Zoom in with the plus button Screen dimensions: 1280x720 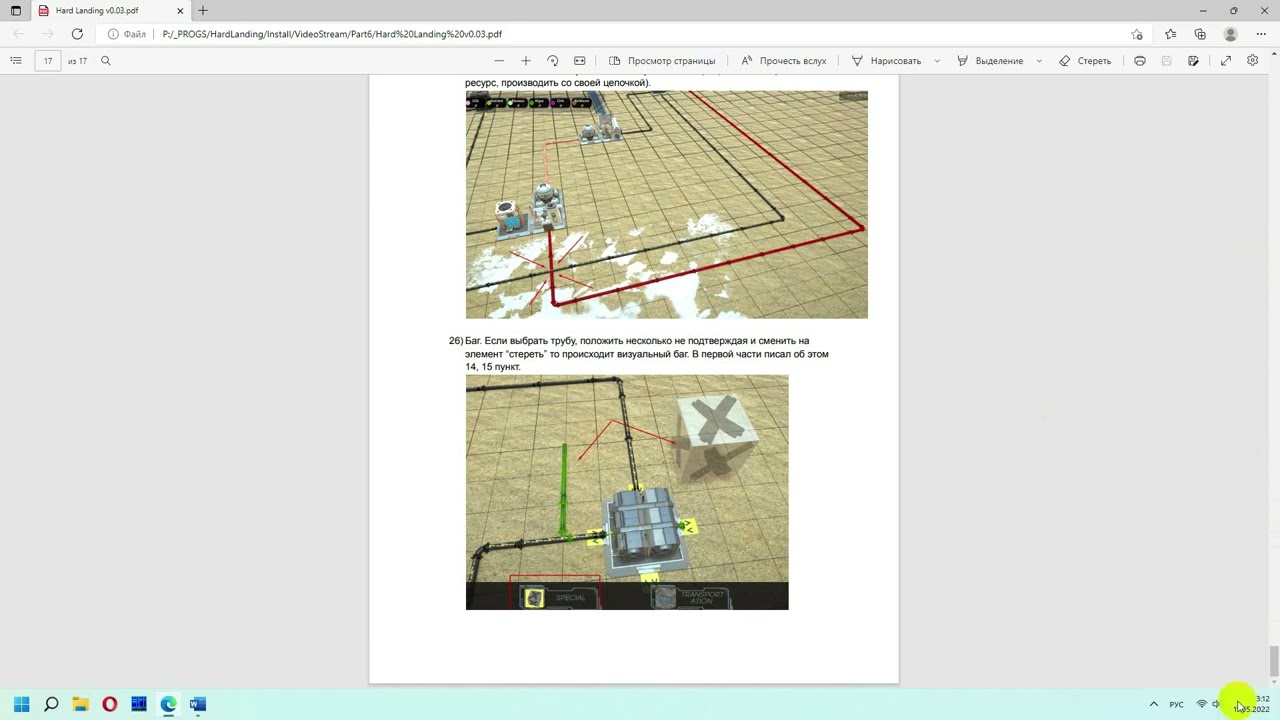pyautogui.click(x=526, y=61)
